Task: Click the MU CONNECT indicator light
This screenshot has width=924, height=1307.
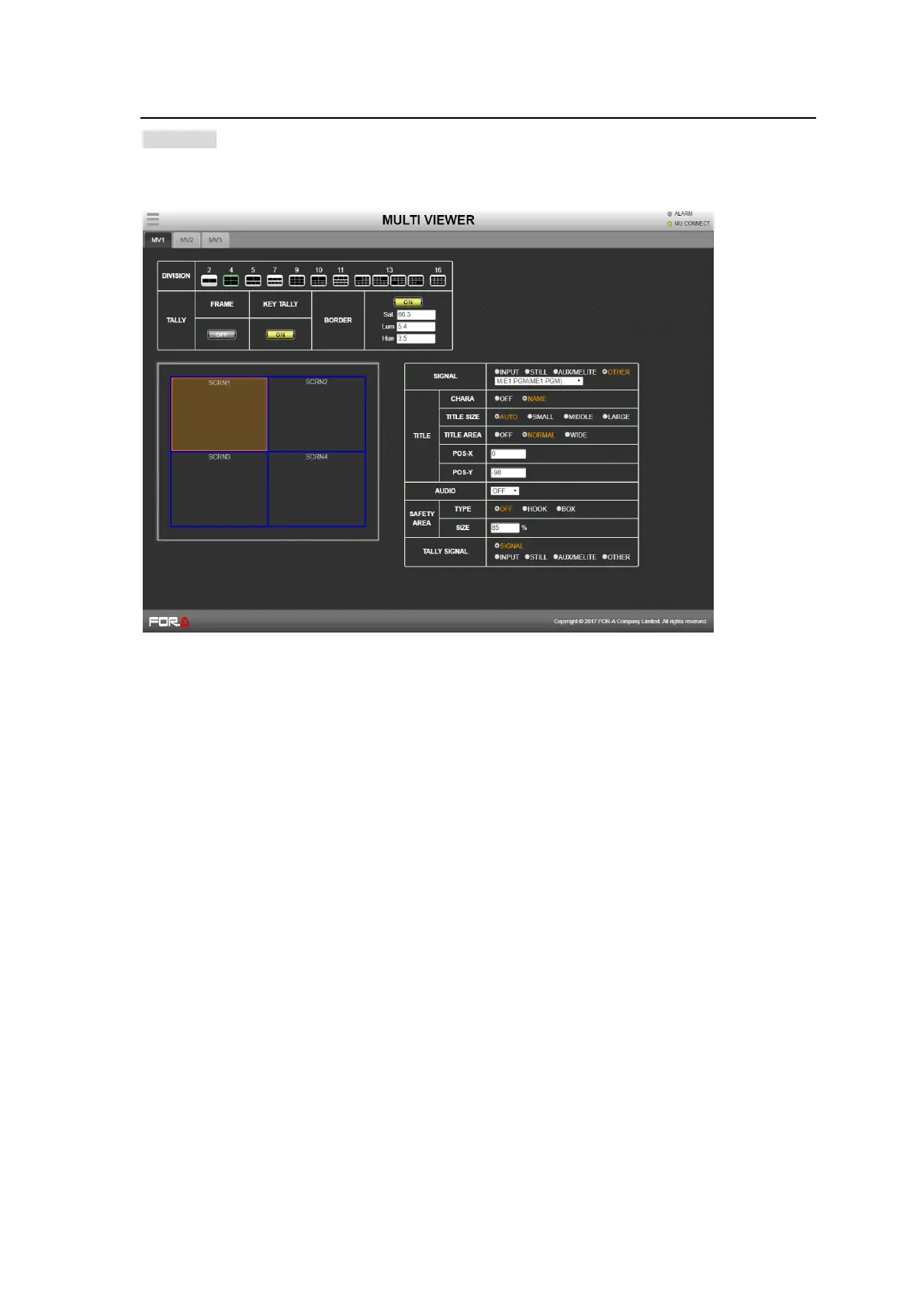Action: click(670, 224)
